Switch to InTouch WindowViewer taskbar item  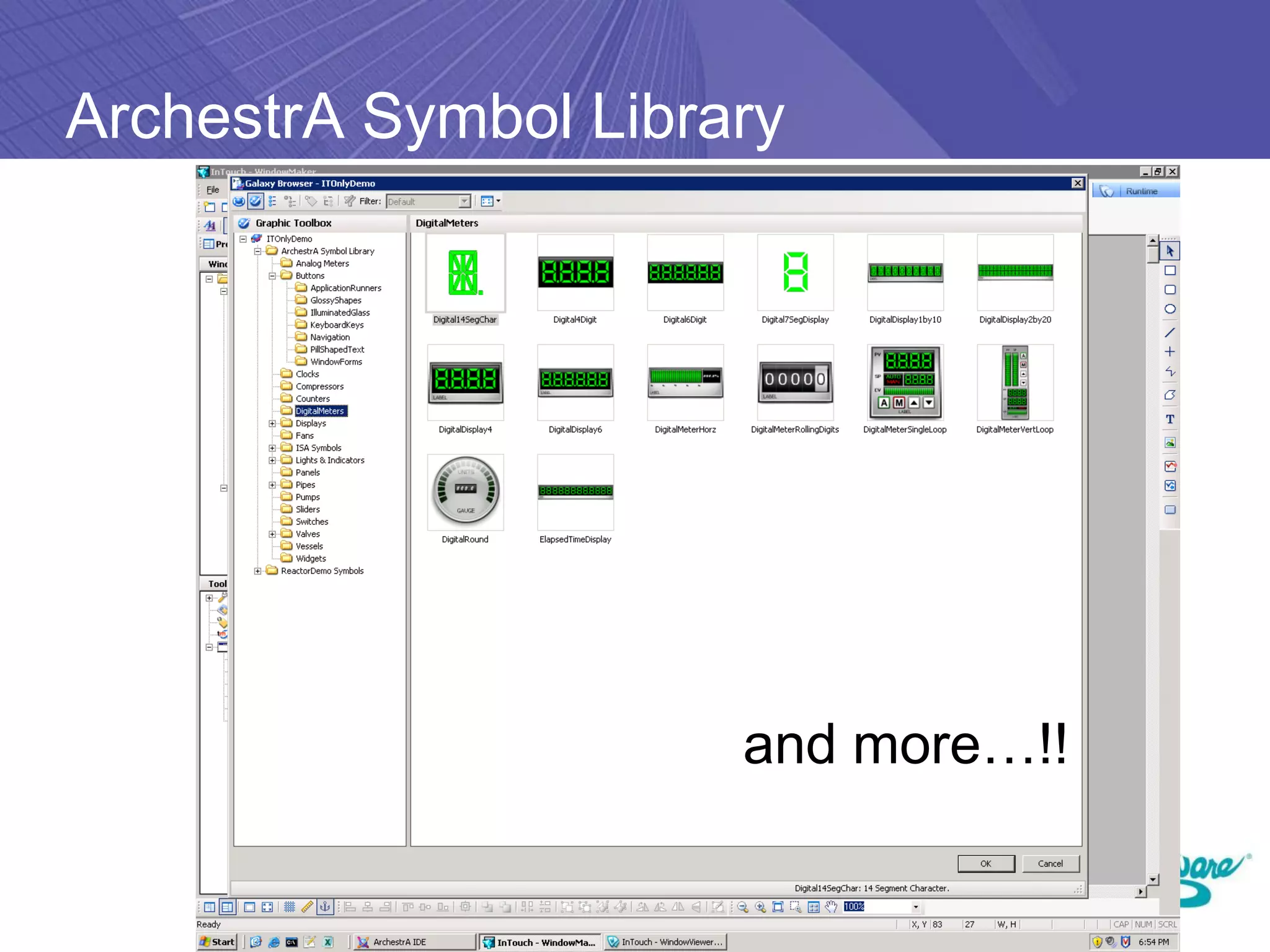pos(665,942)
